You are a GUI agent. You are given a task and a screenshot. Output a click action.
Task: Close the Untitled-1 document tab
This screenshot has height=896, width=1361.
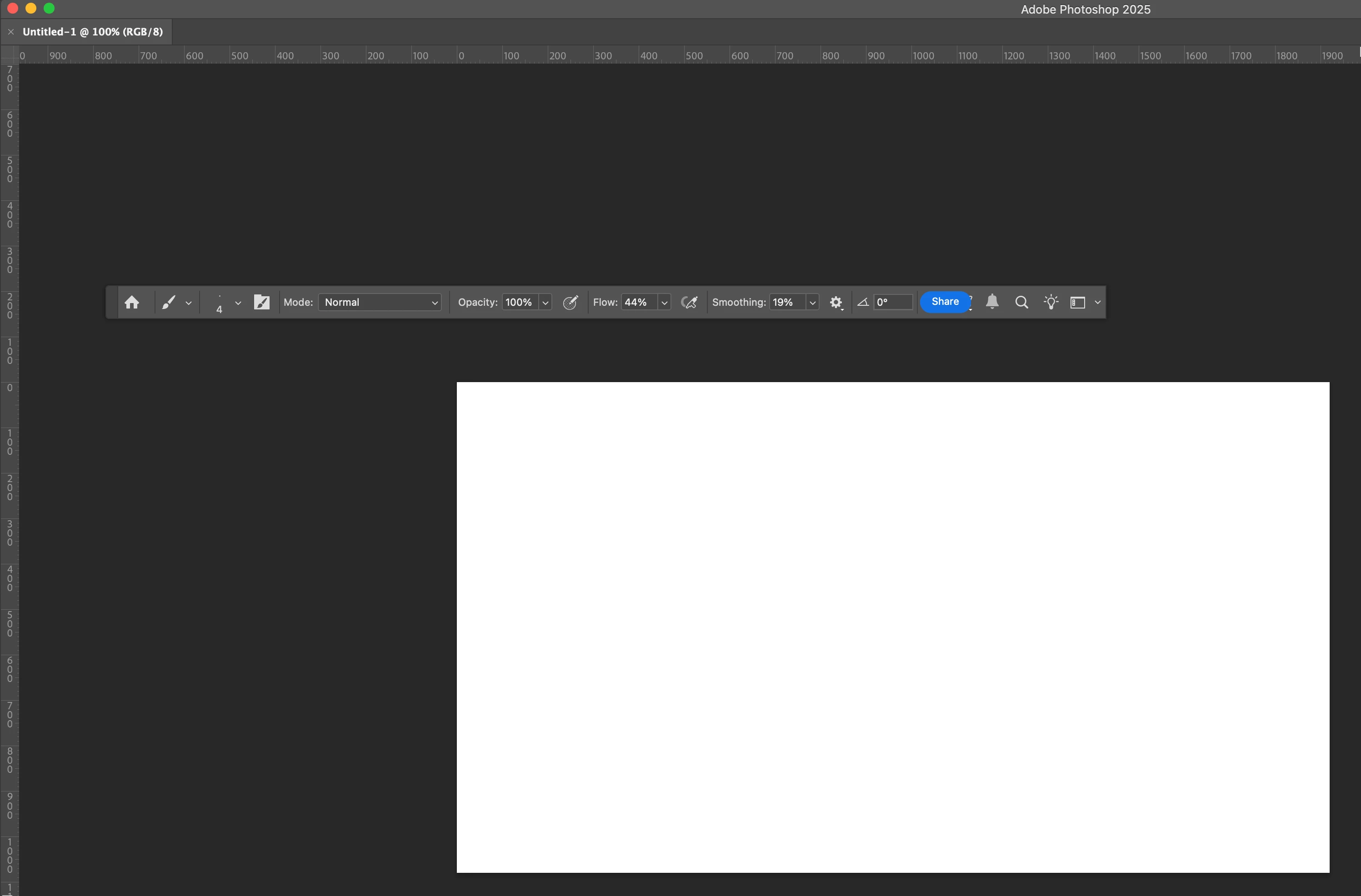tap(11, 32)
